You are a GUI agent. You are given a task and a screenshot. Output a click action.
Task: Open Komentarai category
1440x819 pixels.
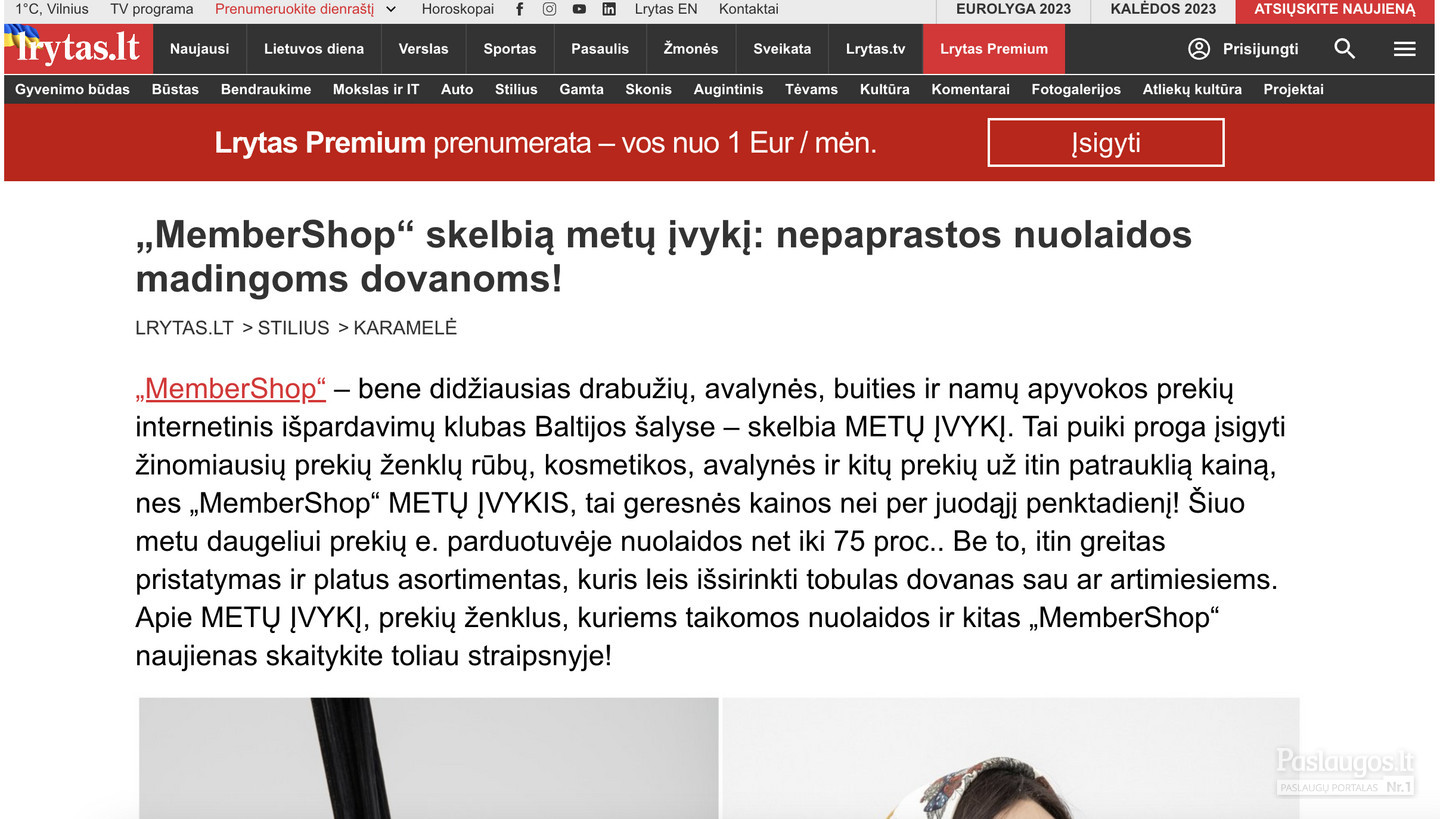(x=970, y=89)
